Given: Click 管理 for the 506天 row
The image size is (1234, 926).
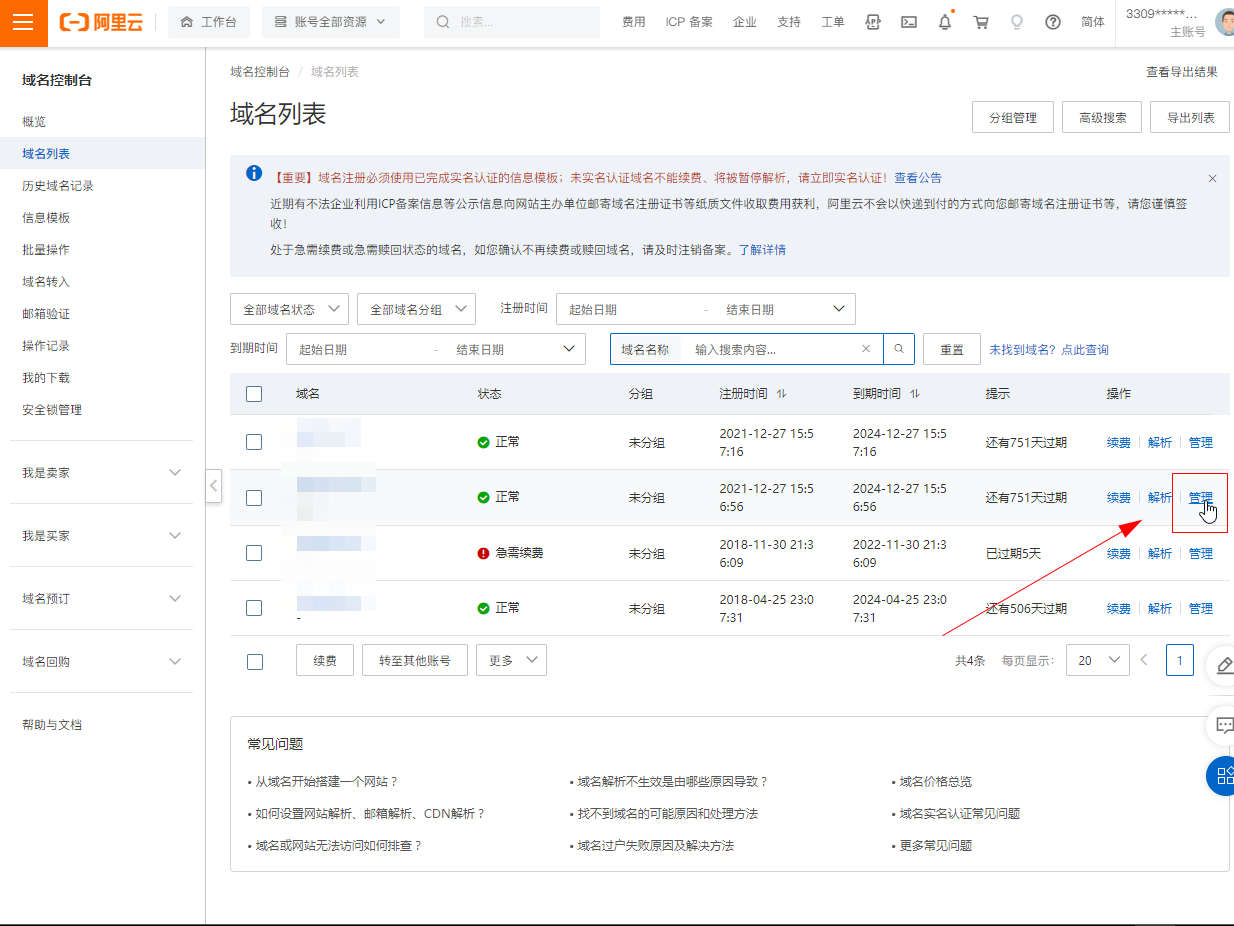Looking at the screenshot, I should (1201, 608).
